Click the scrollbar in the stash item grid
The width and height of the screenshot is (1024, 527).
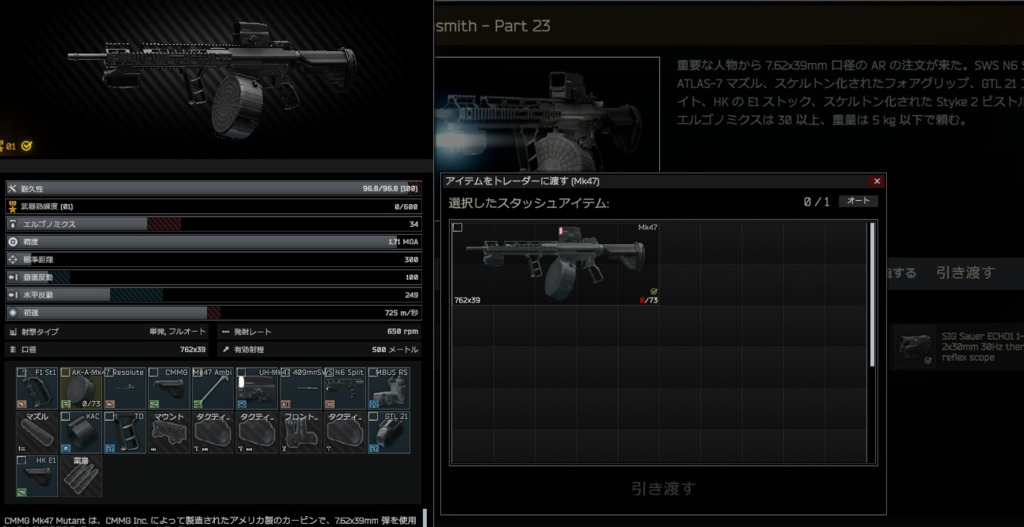tap(873, 300)
